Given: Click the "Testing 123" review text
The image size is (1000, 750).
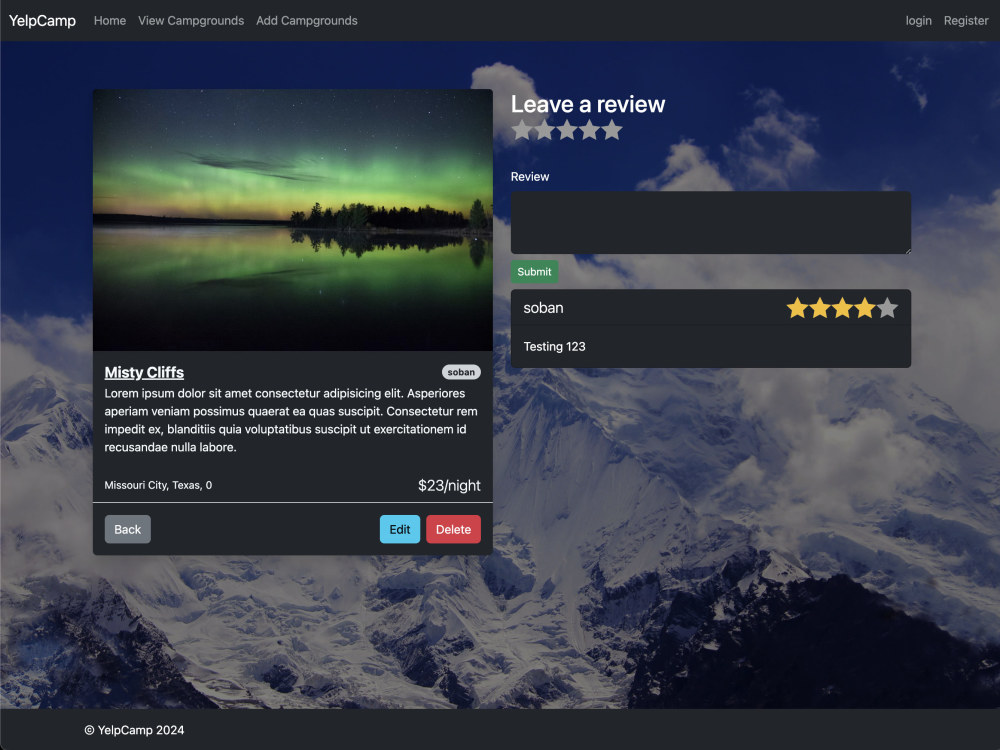Looking at the screenshot, I should (x=554, y=346).
